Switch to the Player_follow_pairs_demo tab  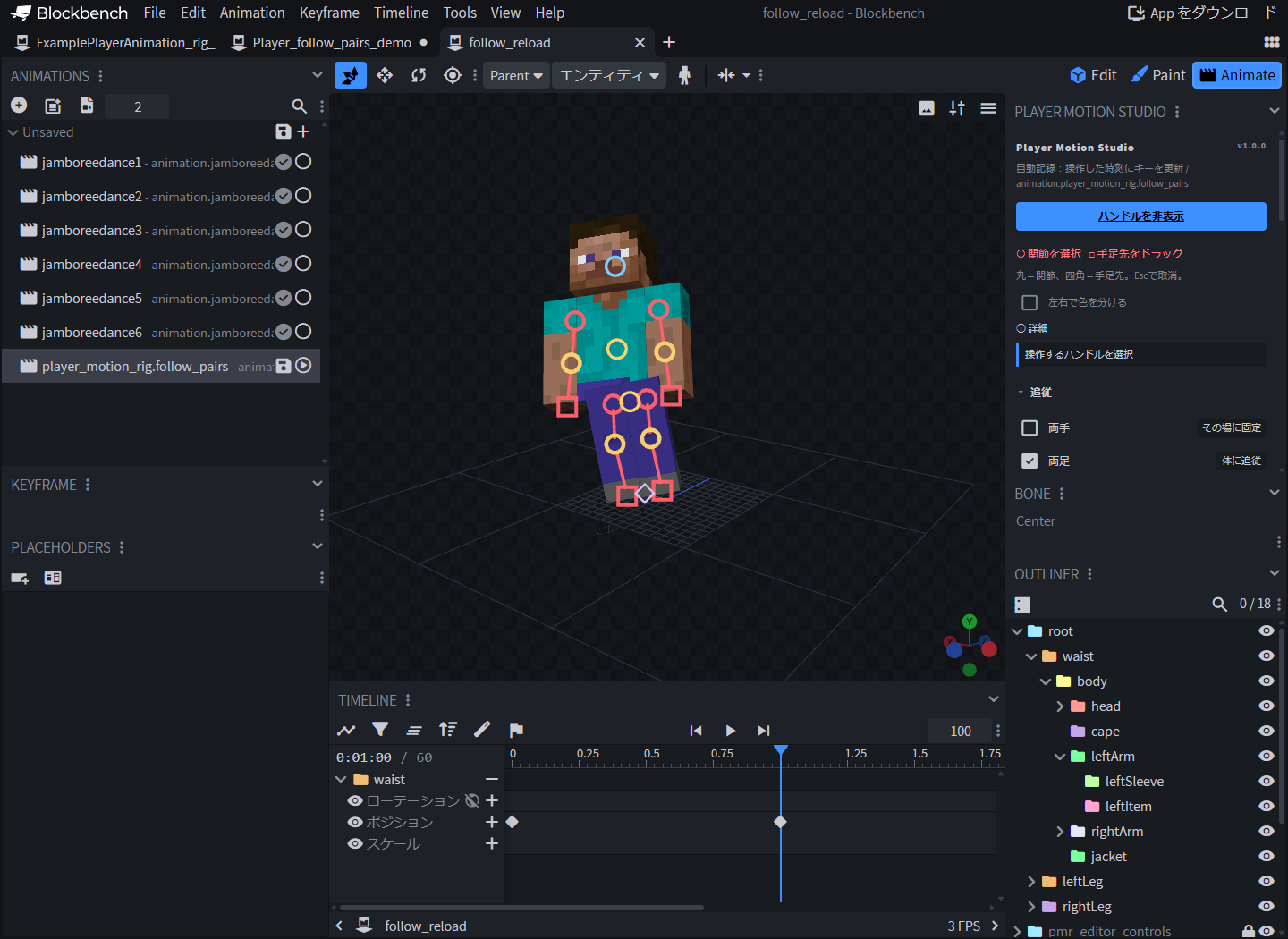(330, 43)
